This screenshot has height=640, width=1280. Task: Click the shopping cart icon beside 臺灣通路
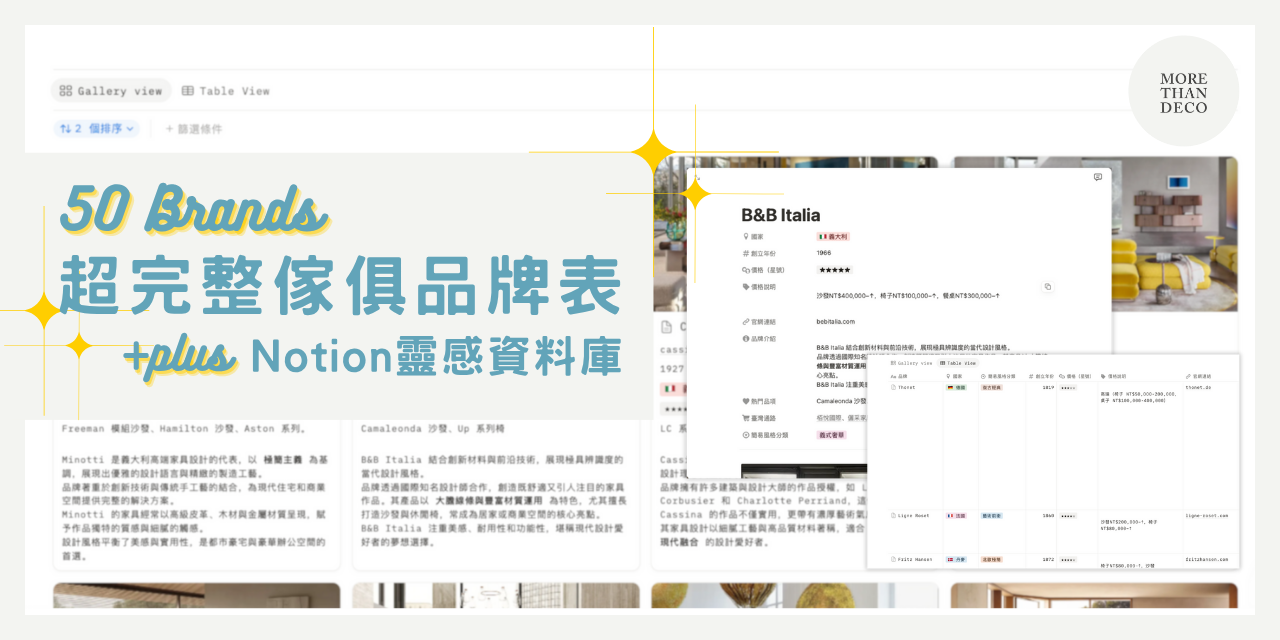(744, 417)
